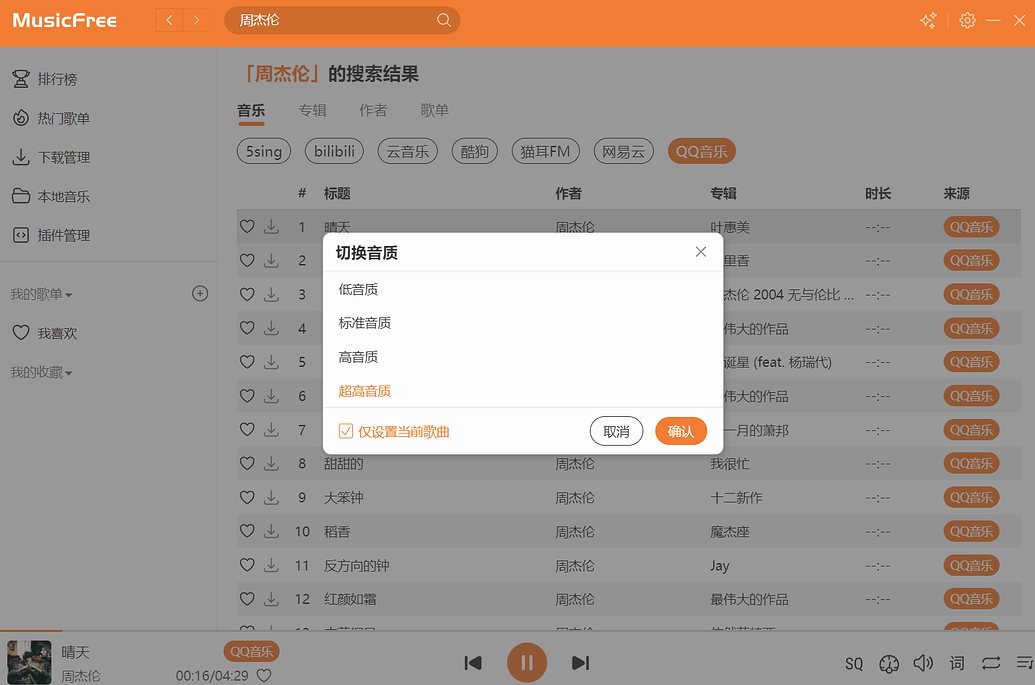This screenshot has height=685, width=1035.
Task: Open the playback speed gauge icon
Action: [x=889, y=663]
